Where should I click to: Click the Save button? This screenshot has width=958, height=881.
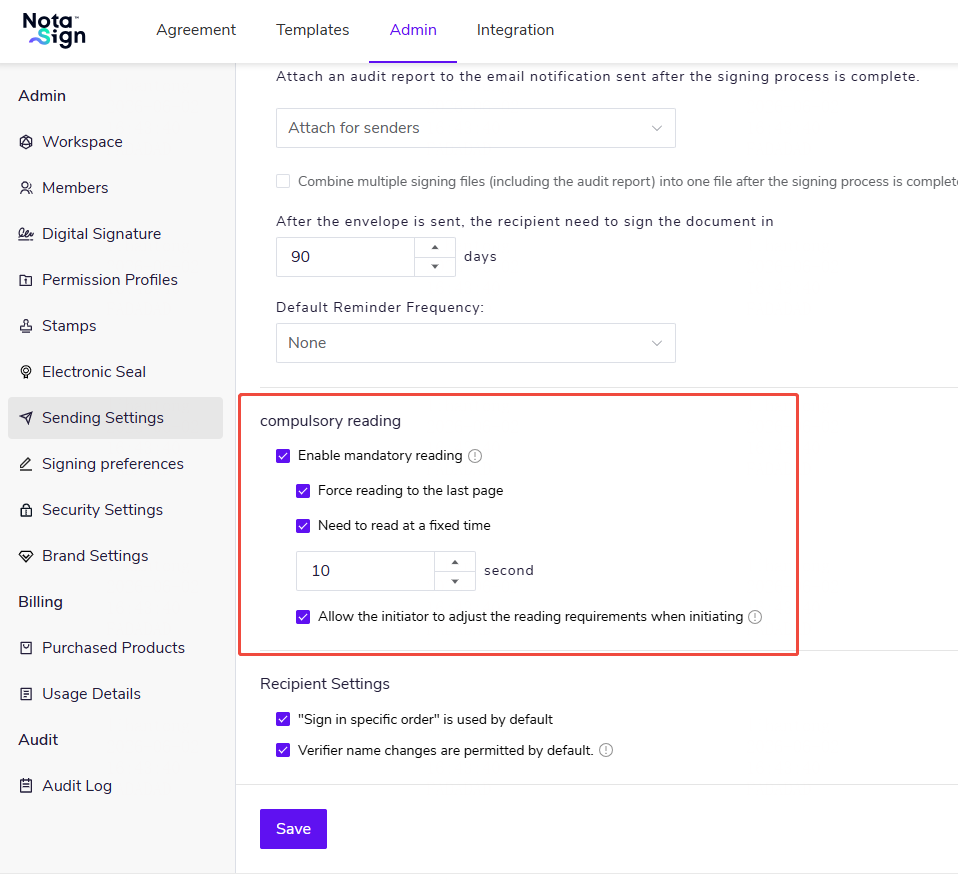[x=293, y=828]
